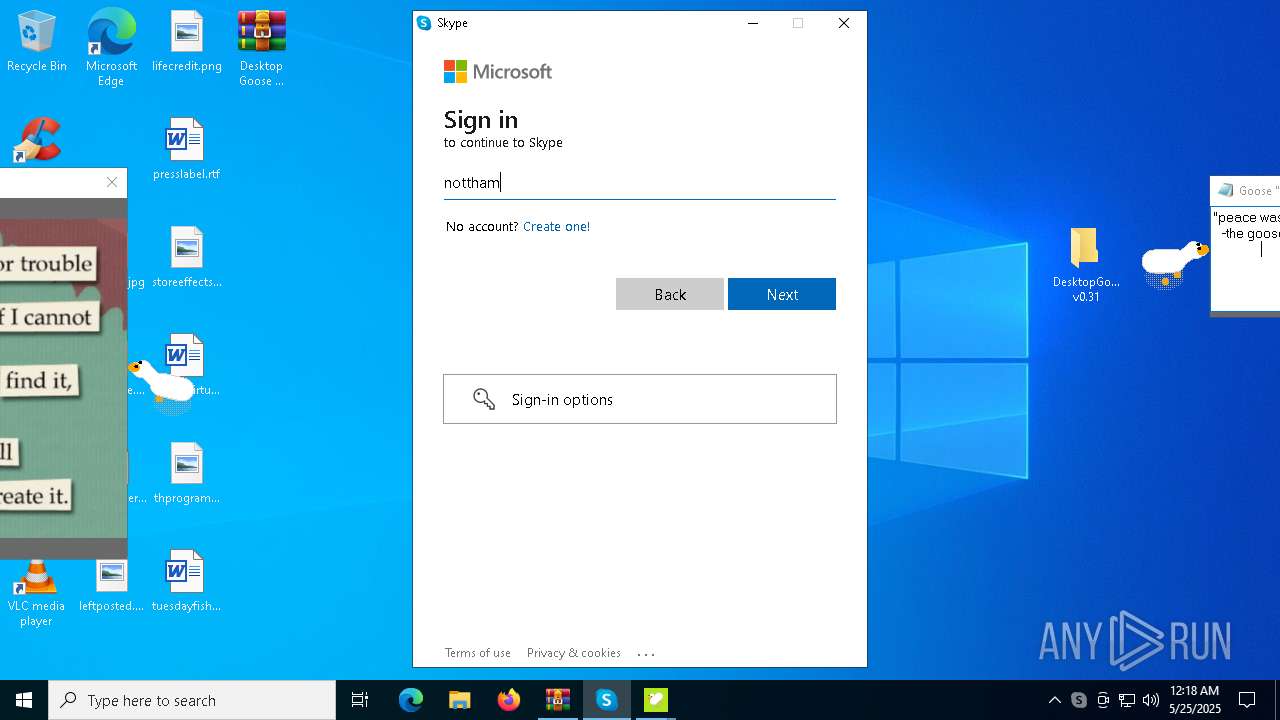Switch to WinRAR in the taskbar
Image resolution: width=1280 pixels, height=720 pixels.
557,700
